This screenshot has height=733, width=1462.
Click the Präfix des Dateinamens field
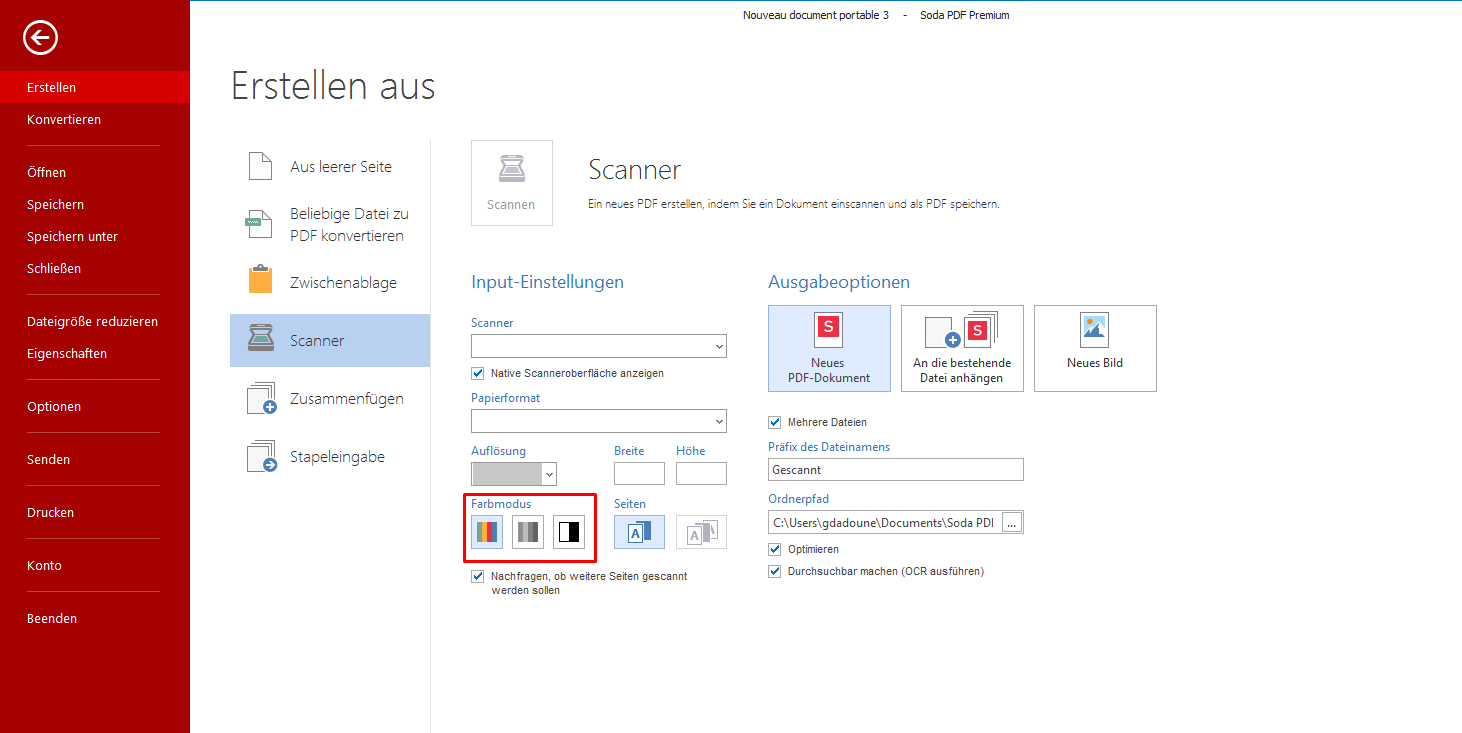pyautogui.click(x=896, y=469)
